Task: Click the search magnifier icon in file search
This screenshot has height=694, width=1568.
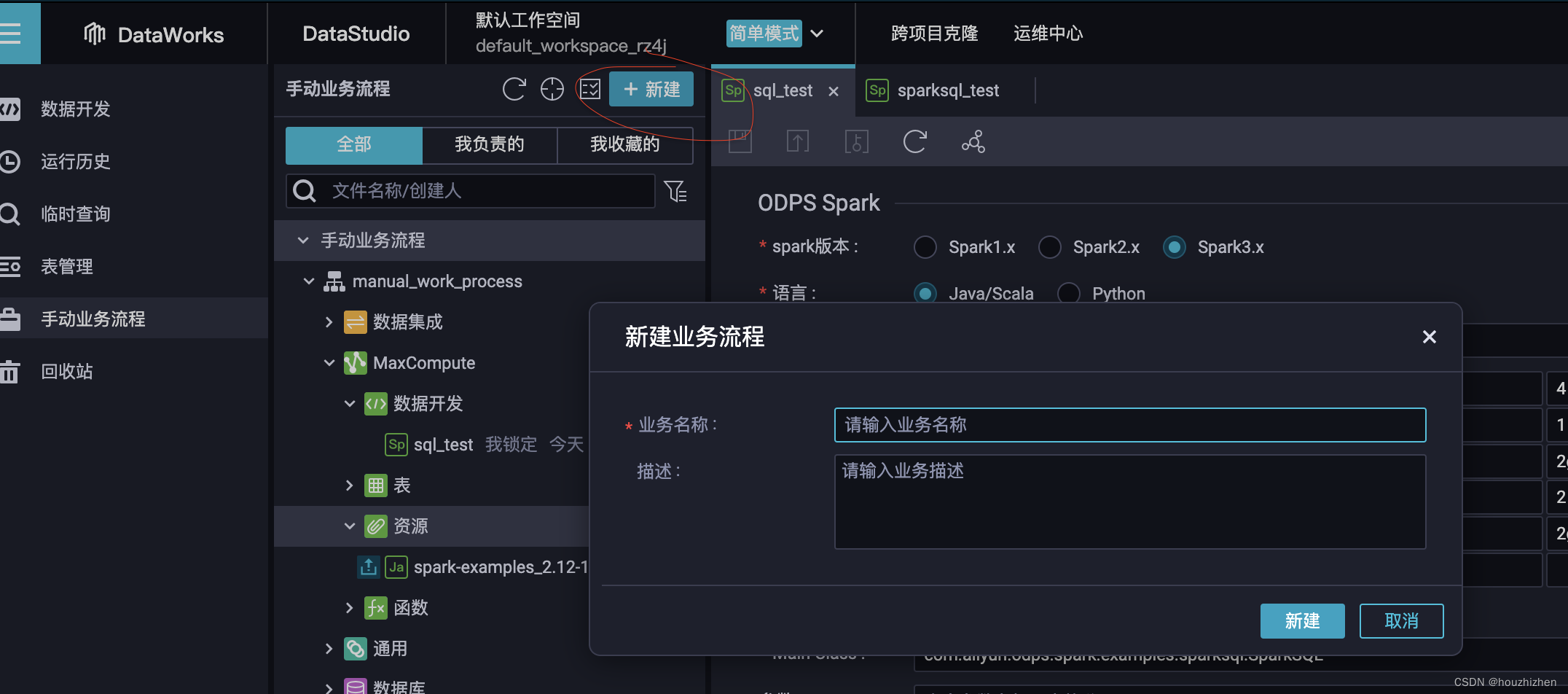Action: point(305,191)
